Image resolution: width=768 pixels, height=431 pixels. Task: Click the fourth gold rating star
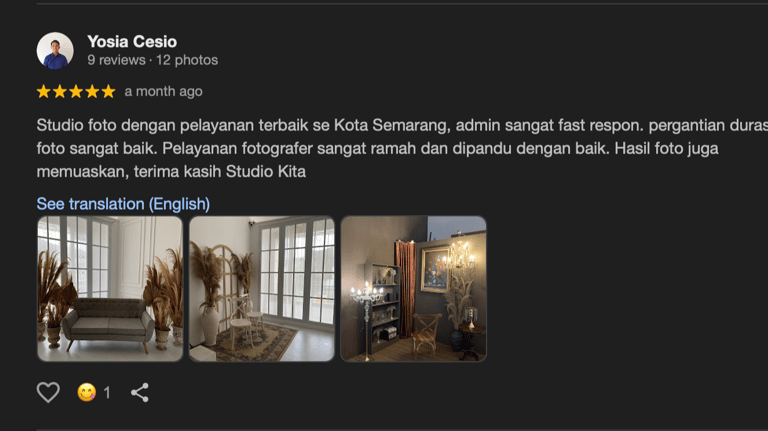click(x=92, y=92)
